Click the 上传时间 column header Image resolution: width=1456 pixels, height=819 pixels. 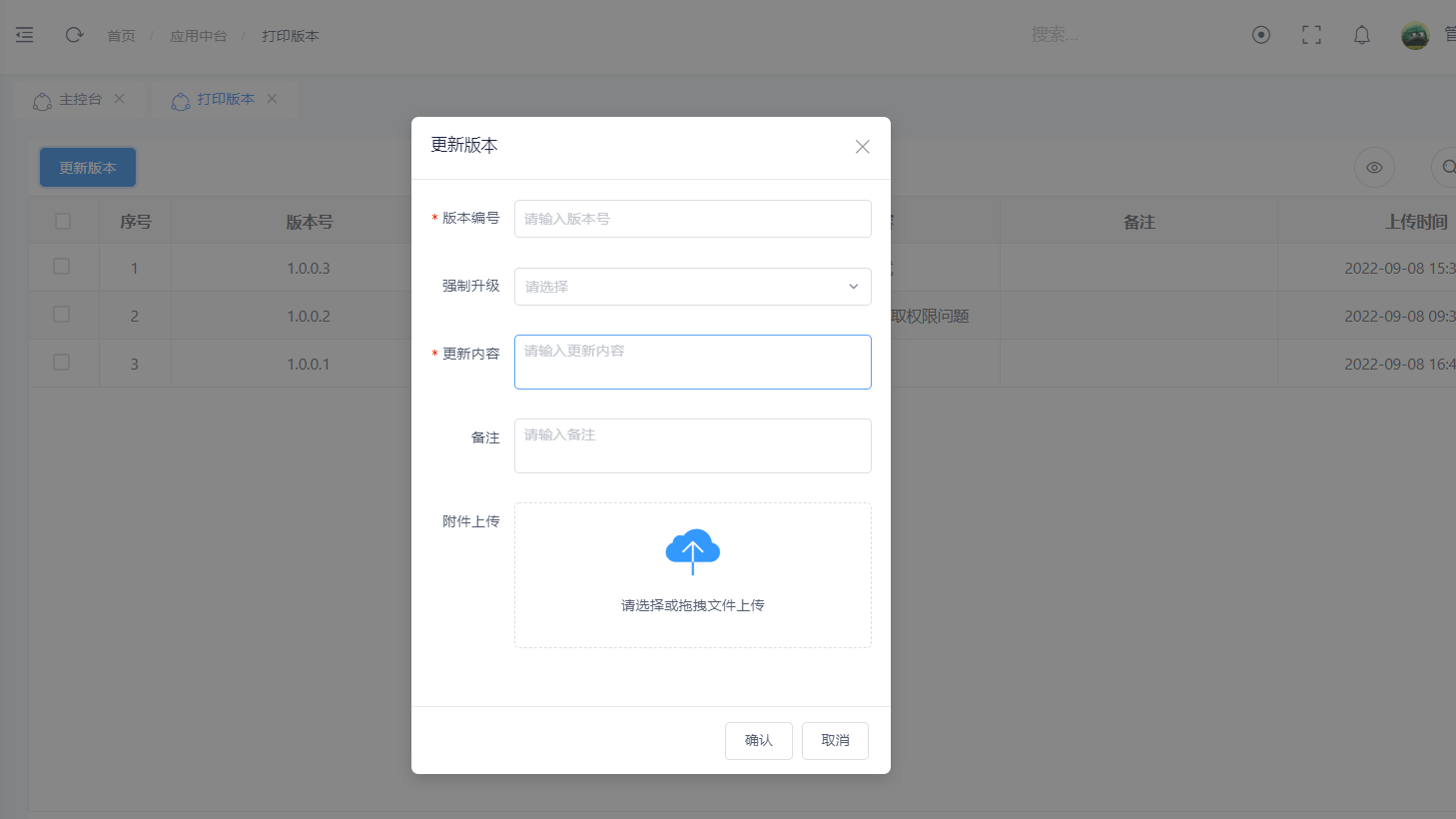(1416, 222)
